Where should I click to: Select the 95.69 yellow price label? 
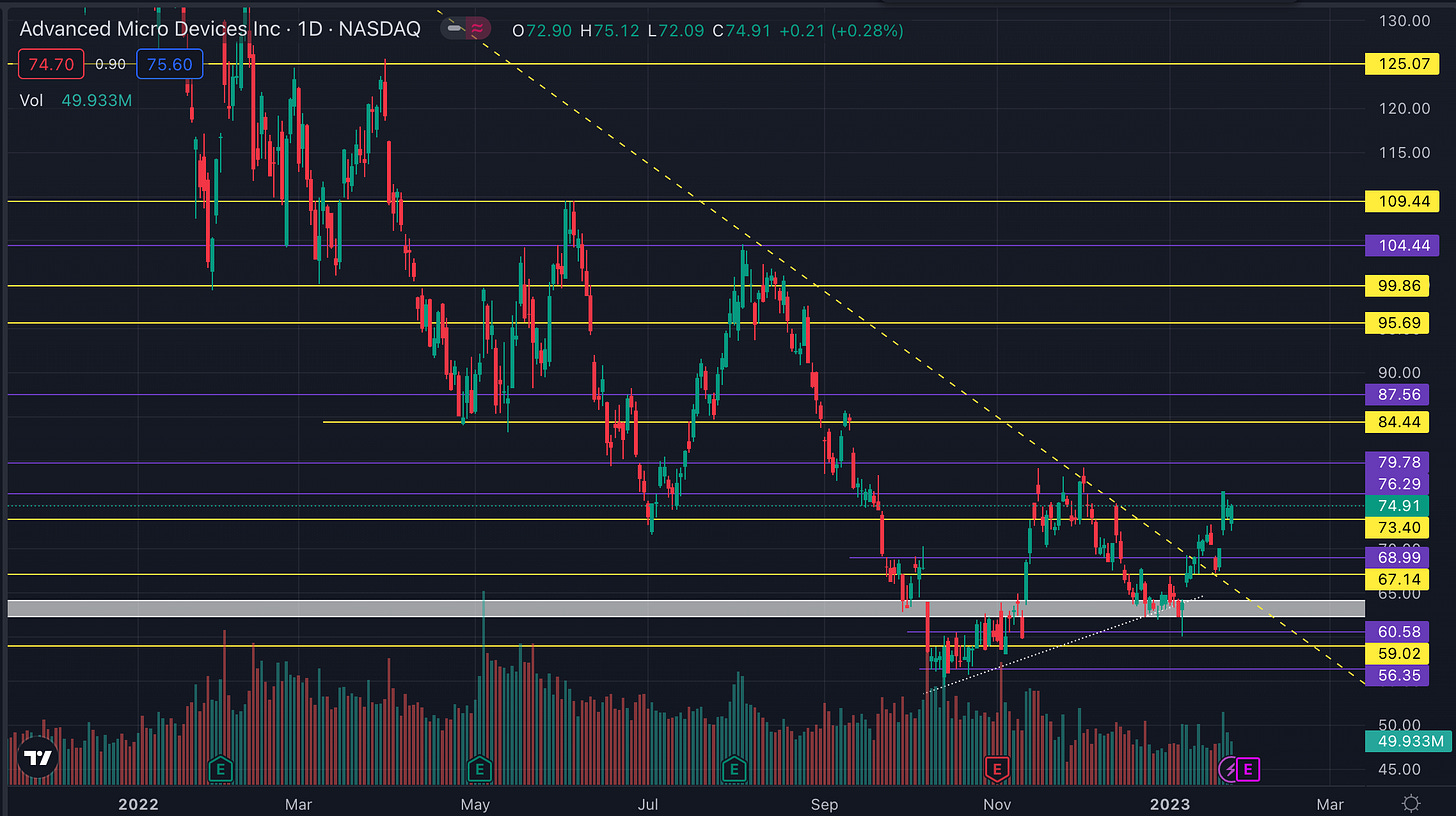[1397, 323]
